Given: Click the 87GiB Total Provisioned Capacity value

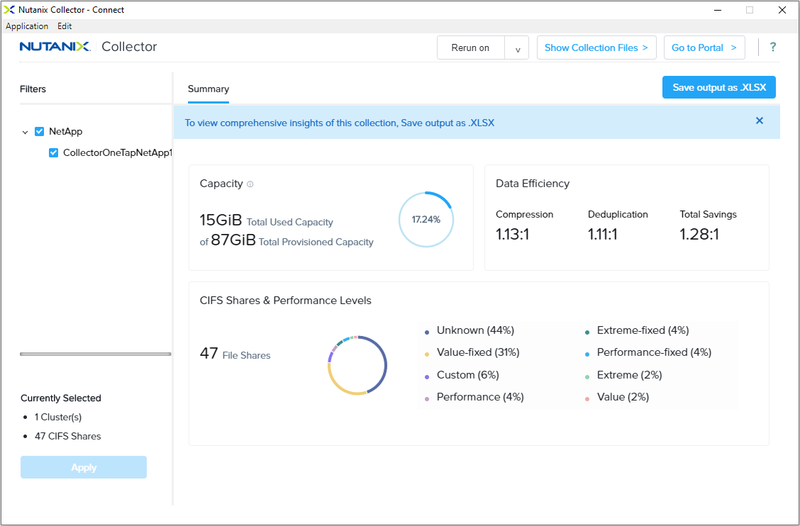Looking at the screenshot, I should tap(233, 240).
